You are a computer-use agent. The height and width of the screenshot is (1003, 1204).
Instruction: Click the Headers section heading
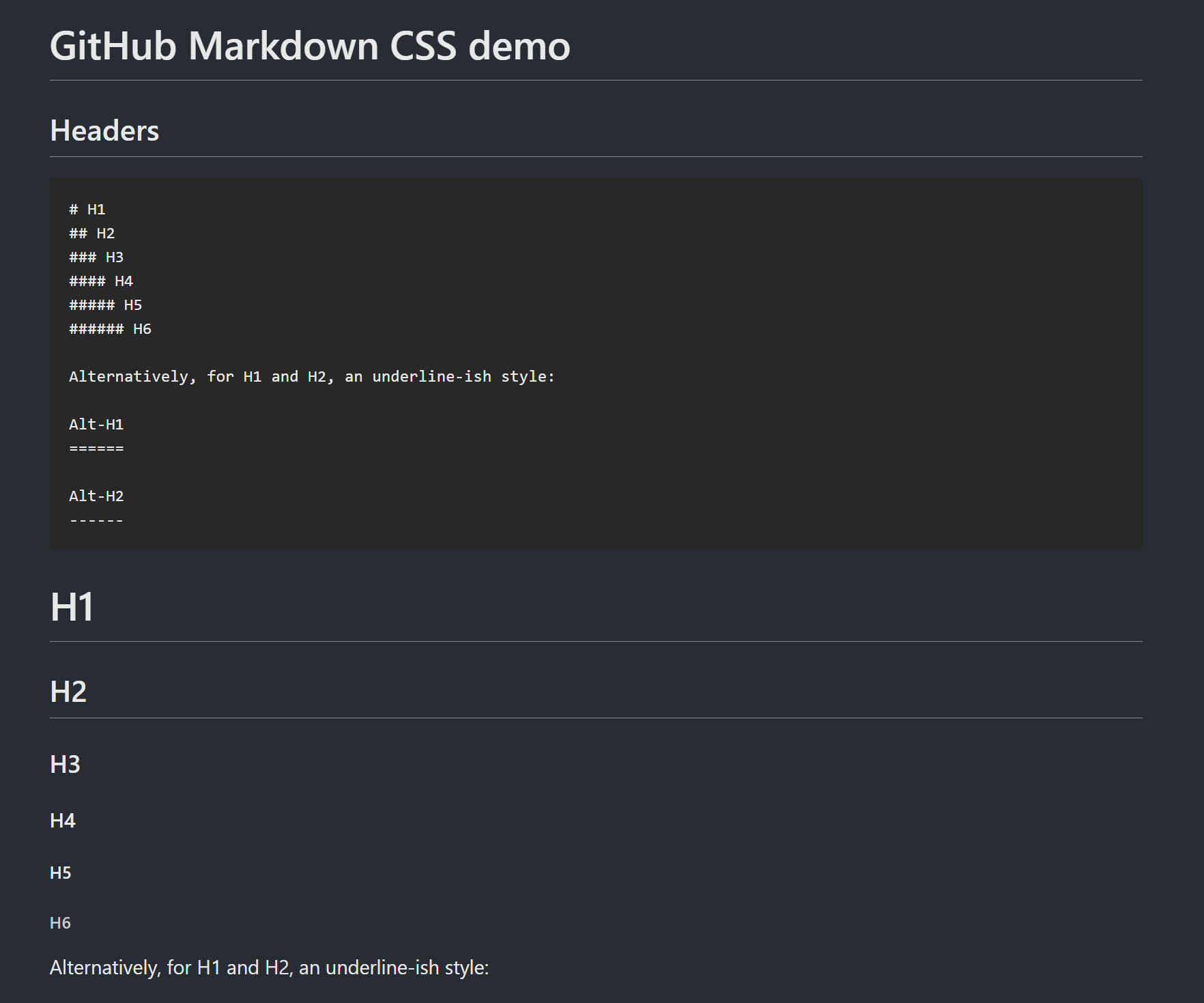click(104, 130)
